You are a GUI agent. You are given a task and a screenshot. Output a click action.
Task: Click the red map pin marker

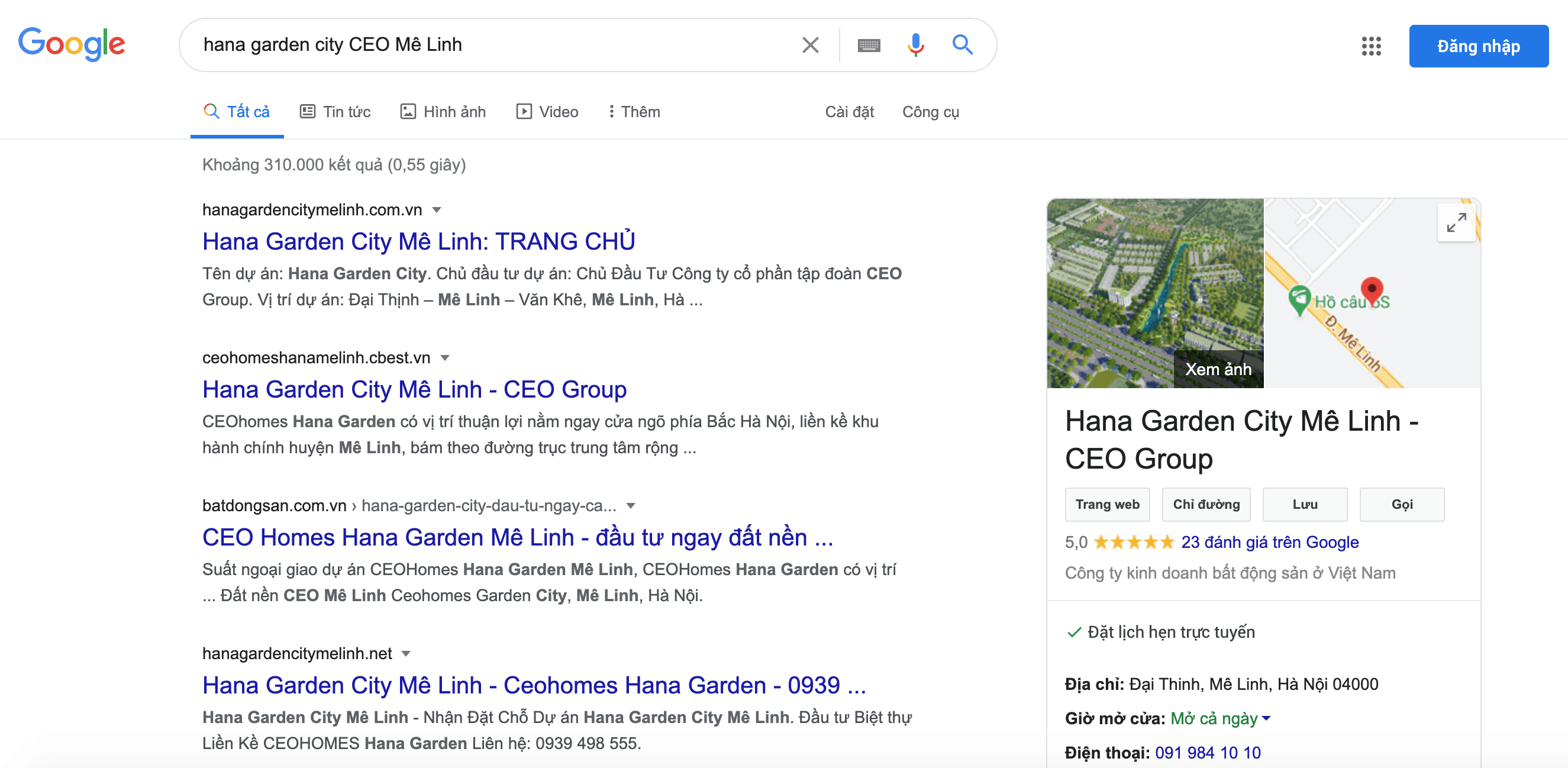coord(1372,291)
